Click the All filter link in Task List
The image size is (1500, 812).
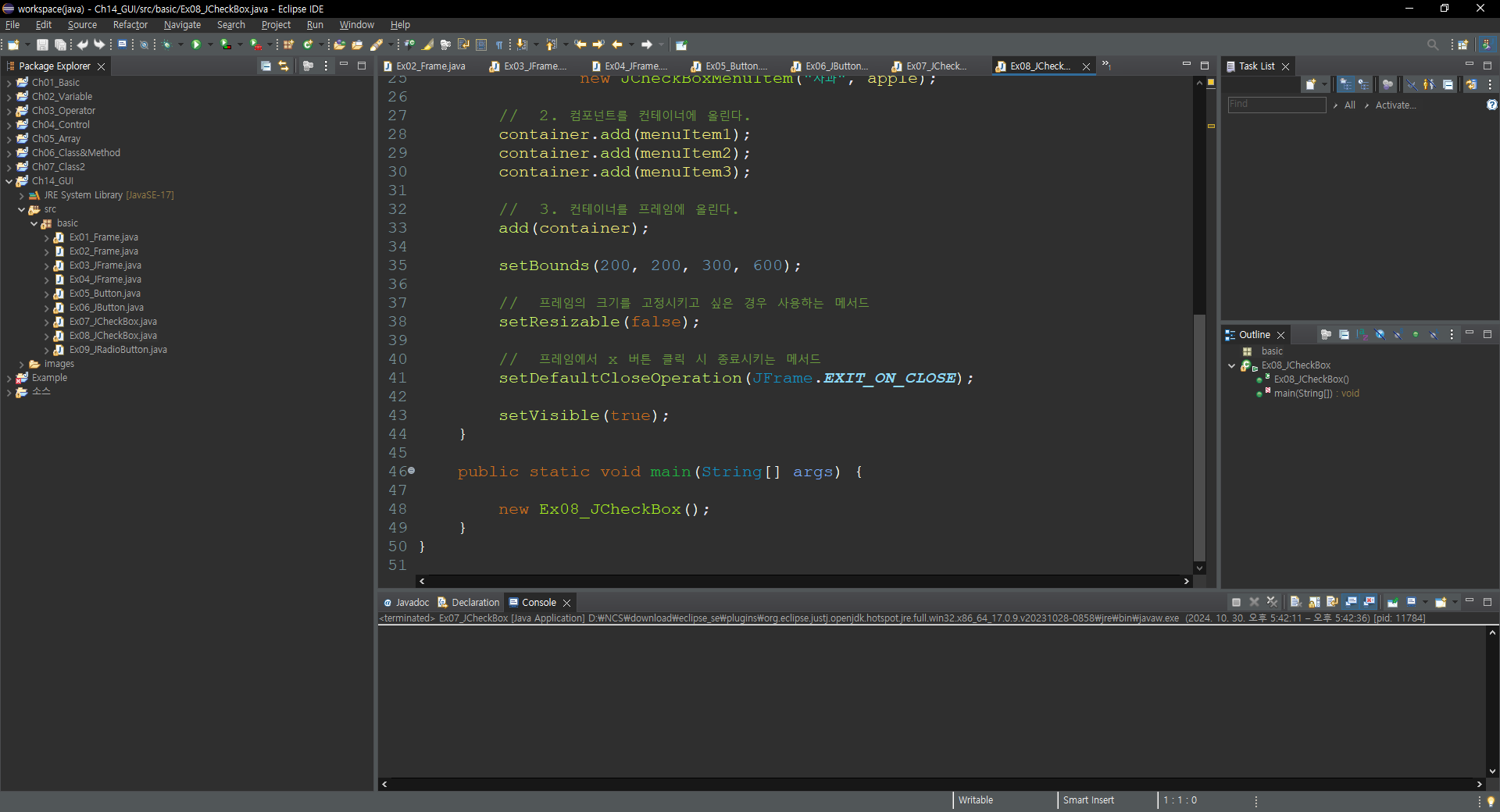click(x=1349, y=105)
